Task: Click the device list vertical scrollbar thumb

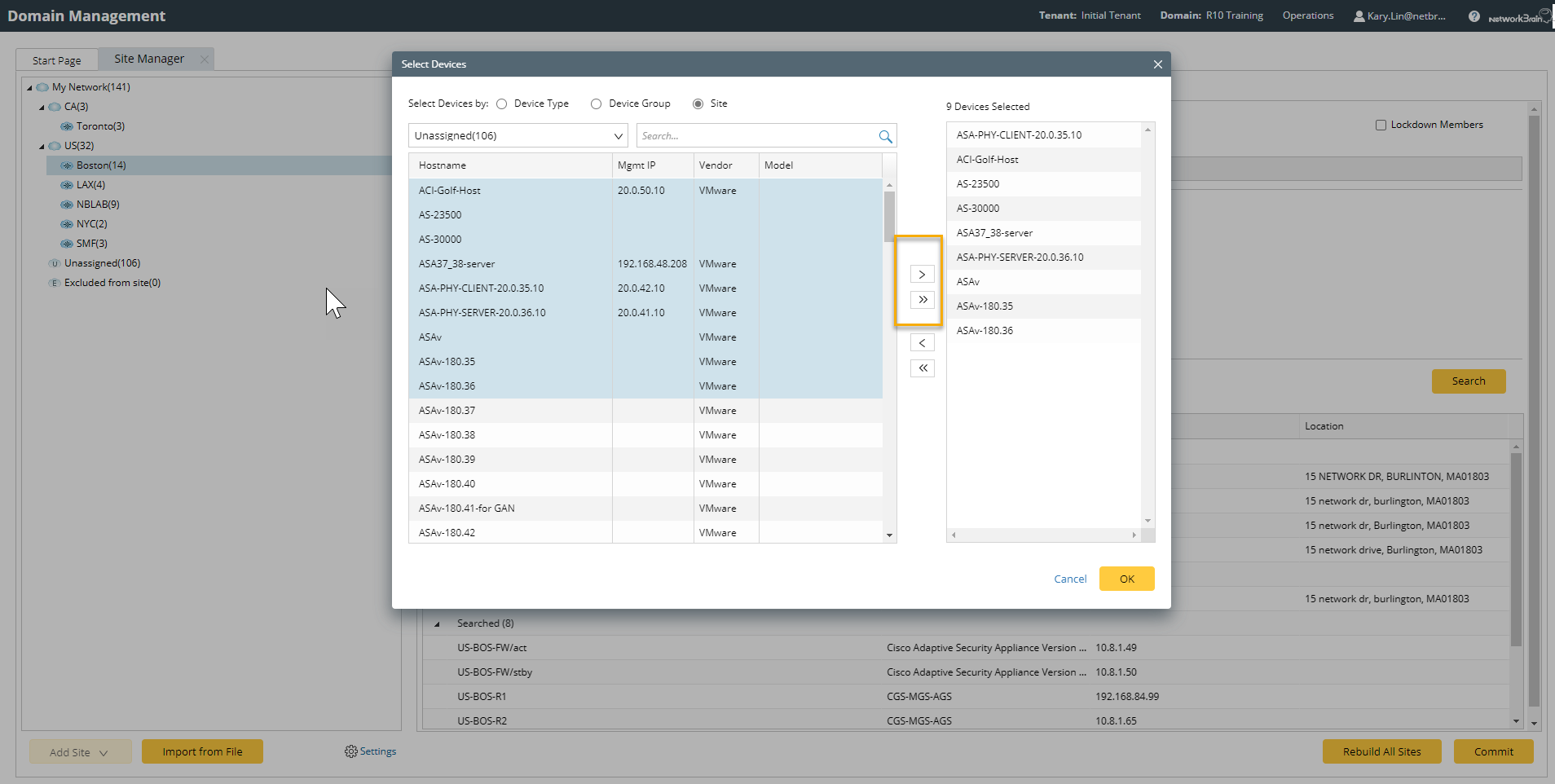Action: (x=889, y=216)
